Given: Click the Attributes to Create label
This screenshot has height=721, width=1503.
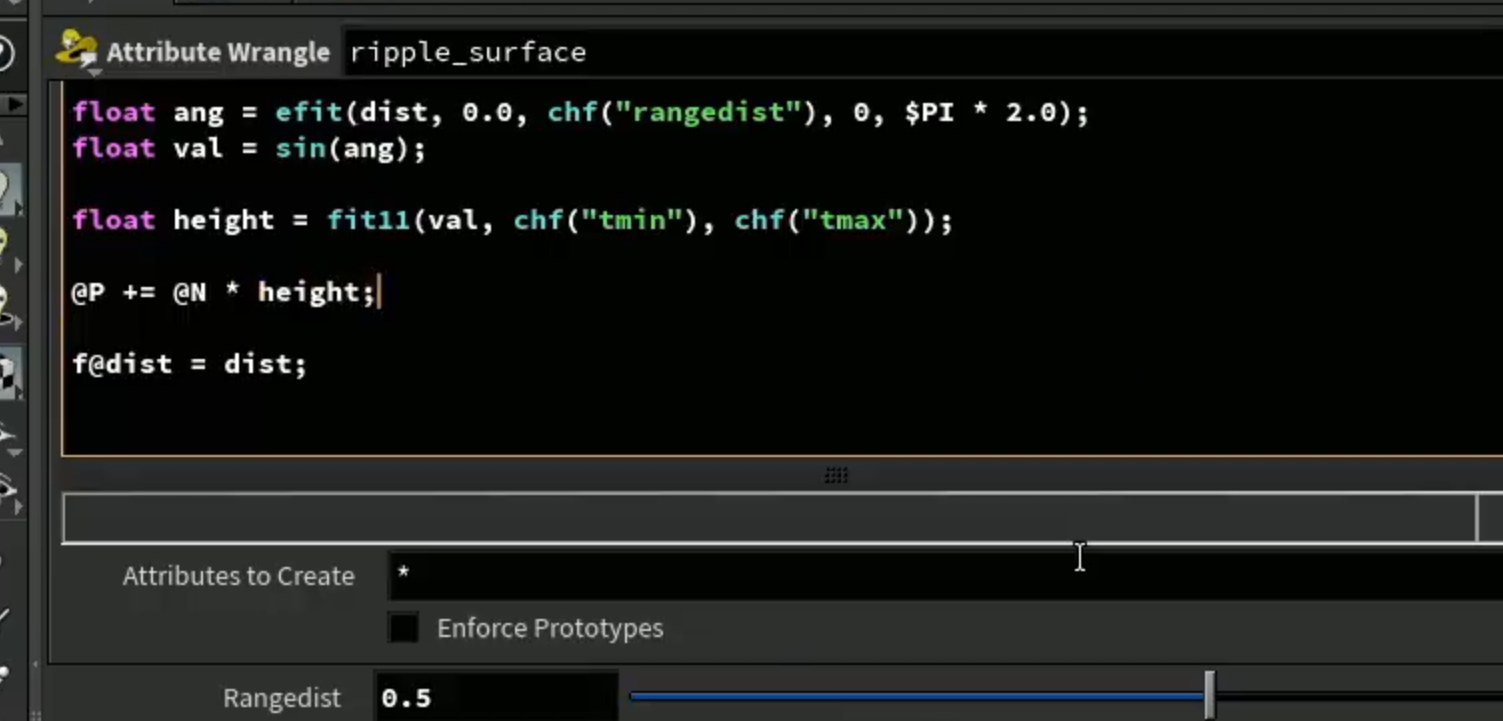Looking at the screenshot, I should (x=238, y=576).
